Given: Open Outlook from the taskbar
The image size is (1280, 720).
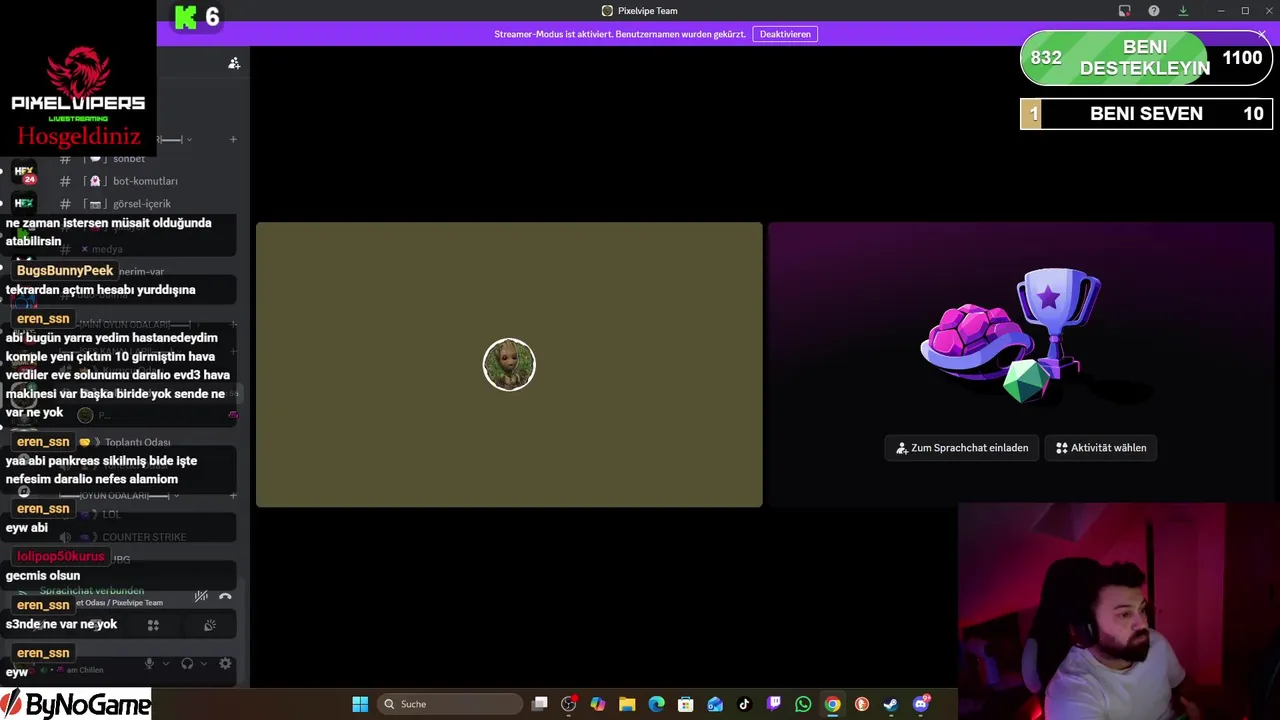Looking at the screenshot, I should [x=715, y=704].
